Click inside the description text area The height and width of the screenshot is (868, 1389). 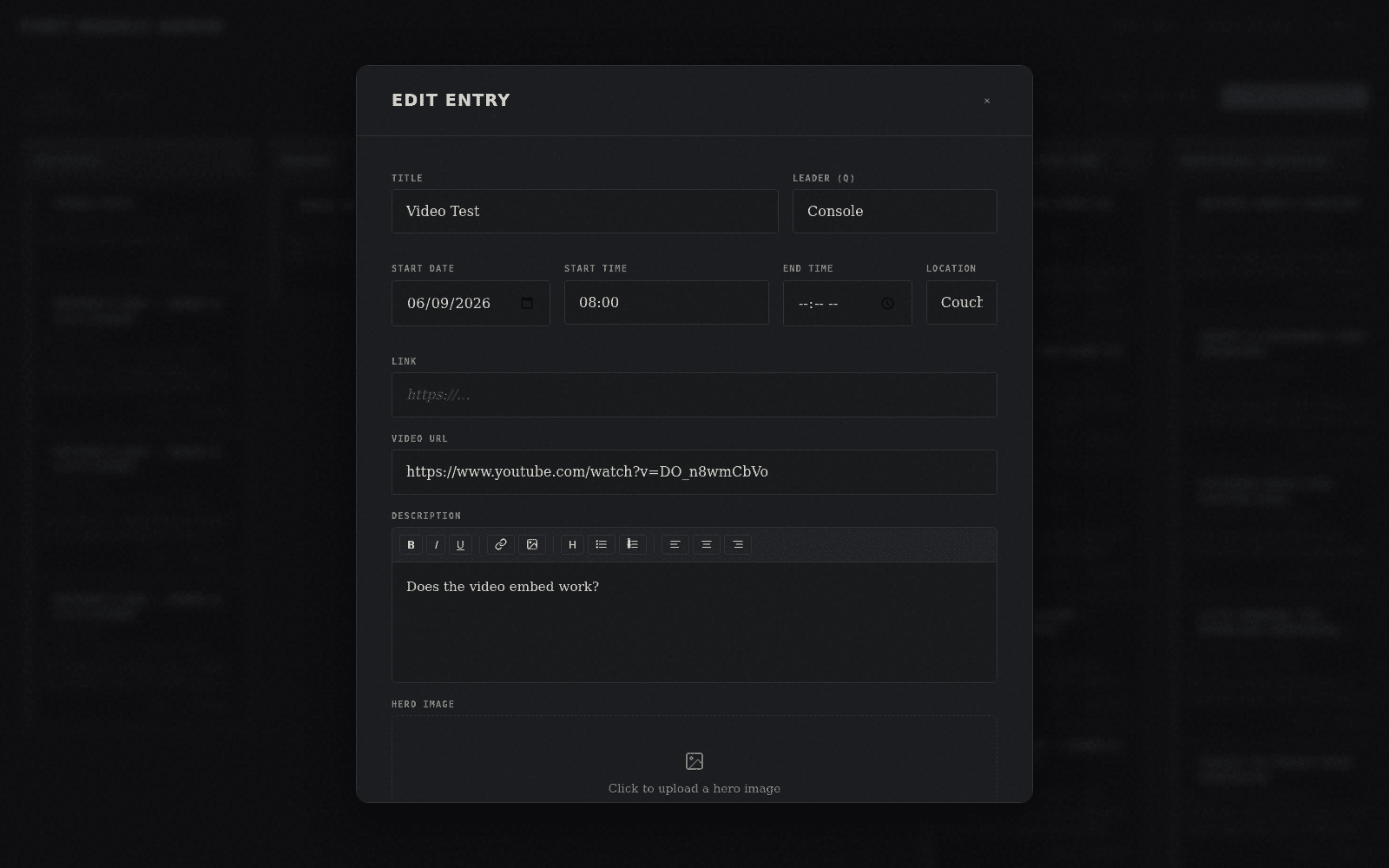coord(694,621)
